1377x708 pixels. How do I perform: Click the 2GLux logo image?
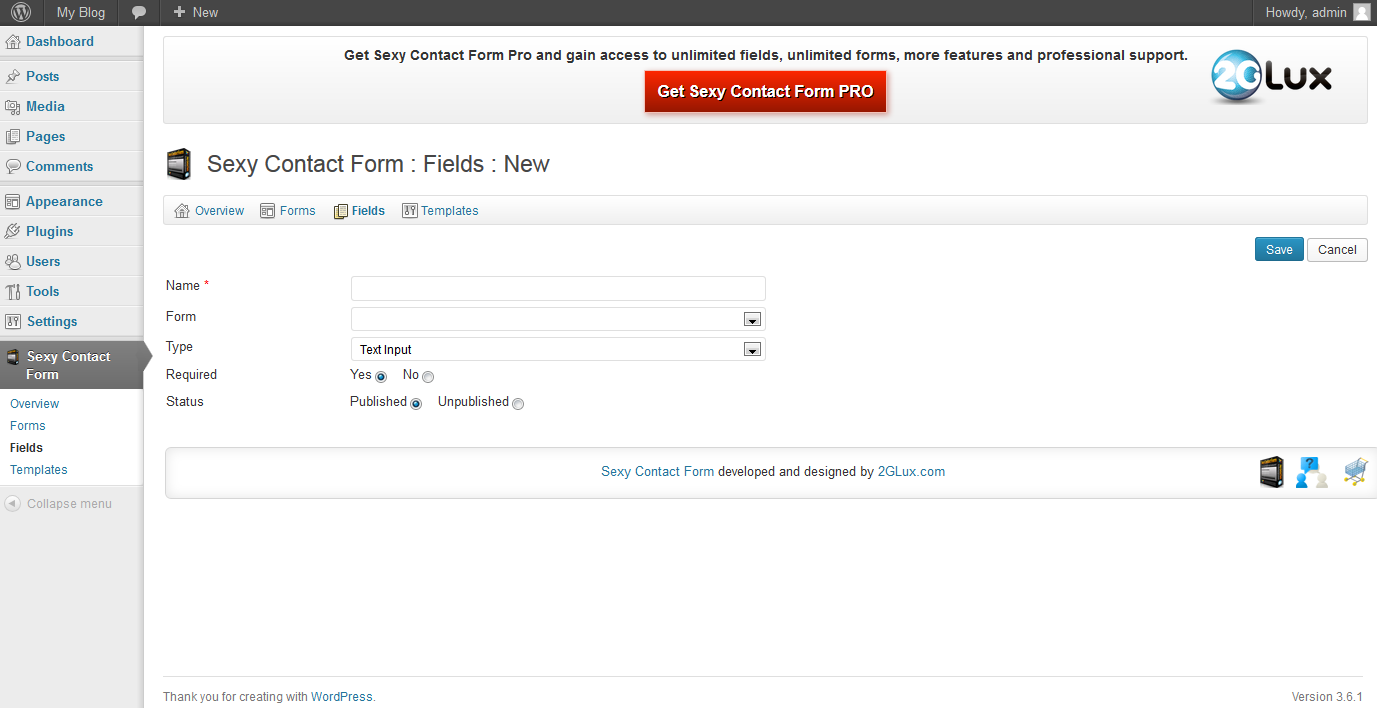coord(1271,78)
